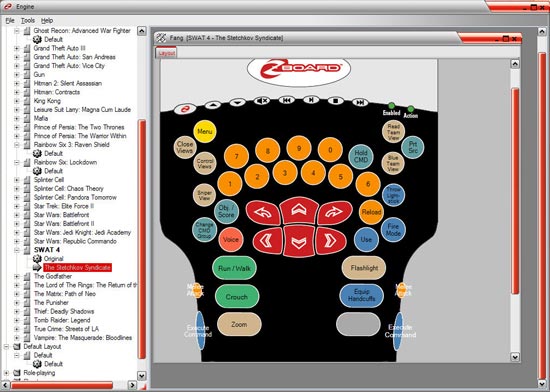Collapse the SWAT 4 tree node
Screen dimensions: 550x392
[17, 250]
